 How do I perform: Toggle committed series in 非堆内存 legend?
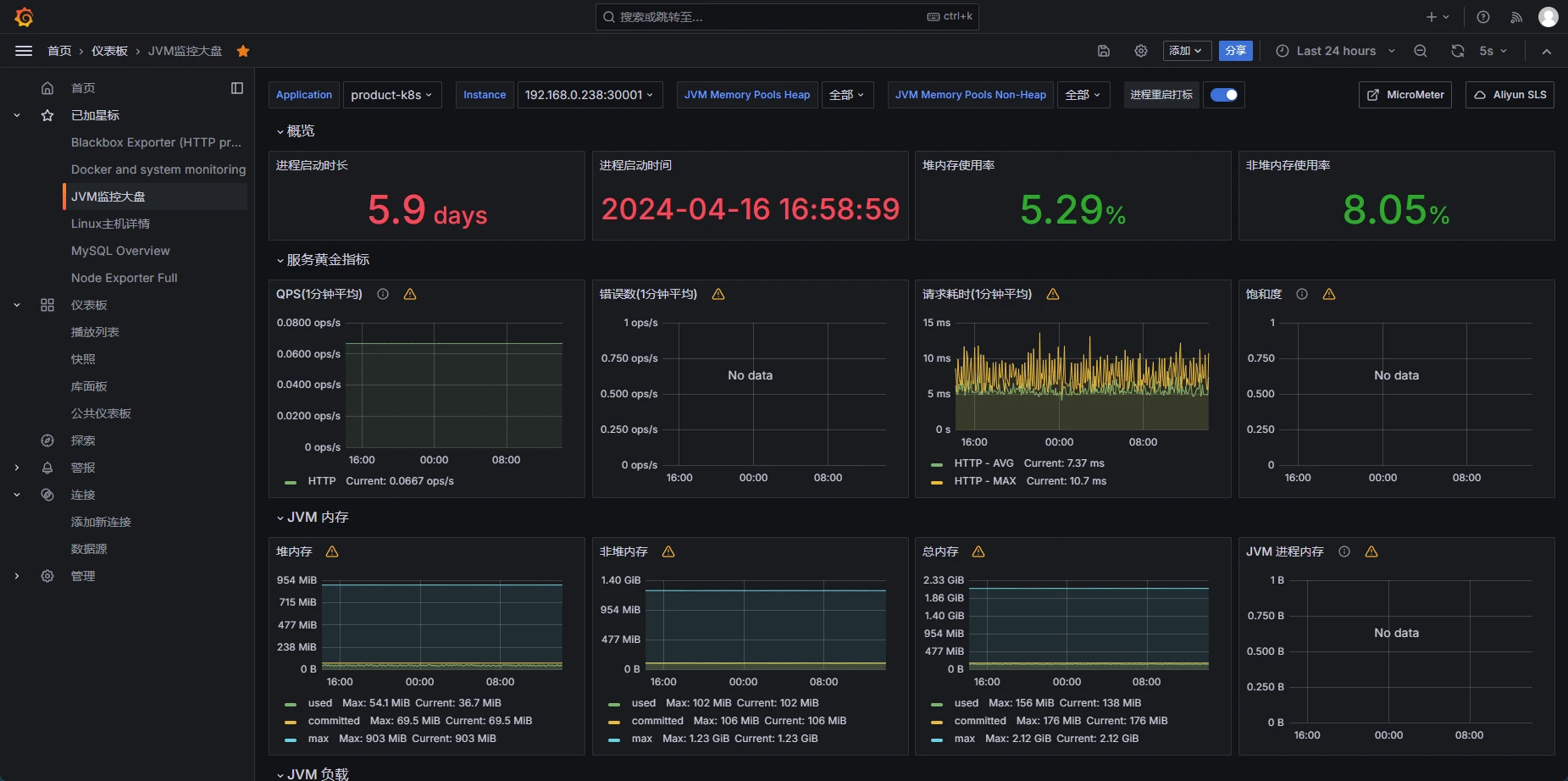(x=657, y=721)
